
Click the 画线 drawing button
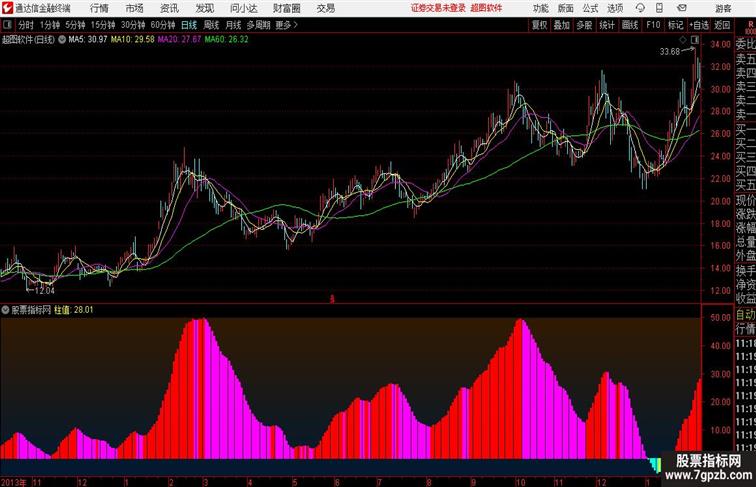(x=630, y=25)
